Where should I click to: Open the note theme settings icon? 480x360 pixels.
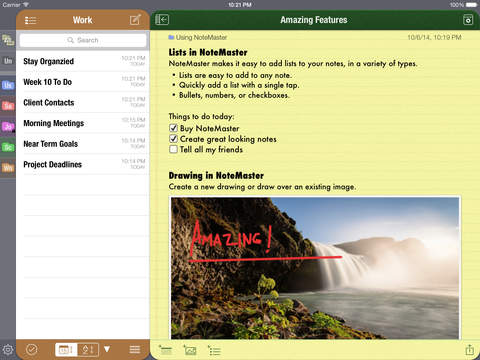pyautogui.click(x=468, y=20)
